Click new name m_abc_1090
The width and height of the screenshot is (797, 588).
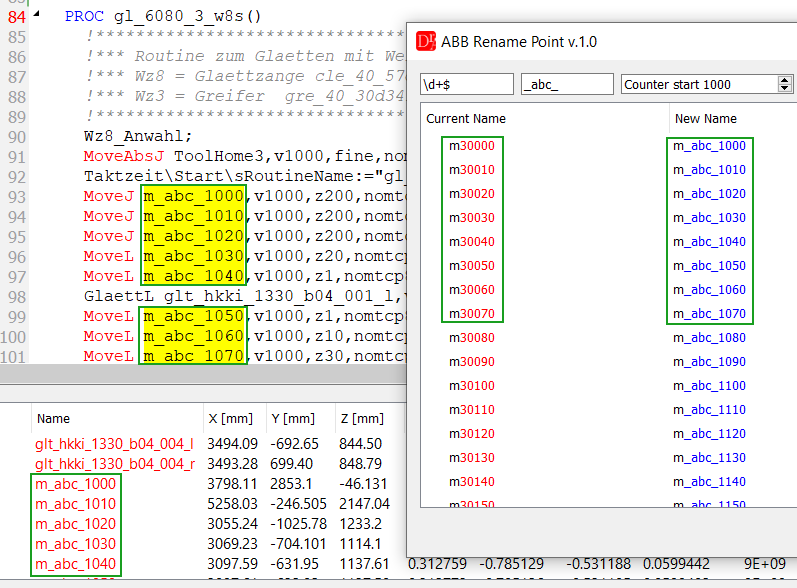(x=709, y=361)
